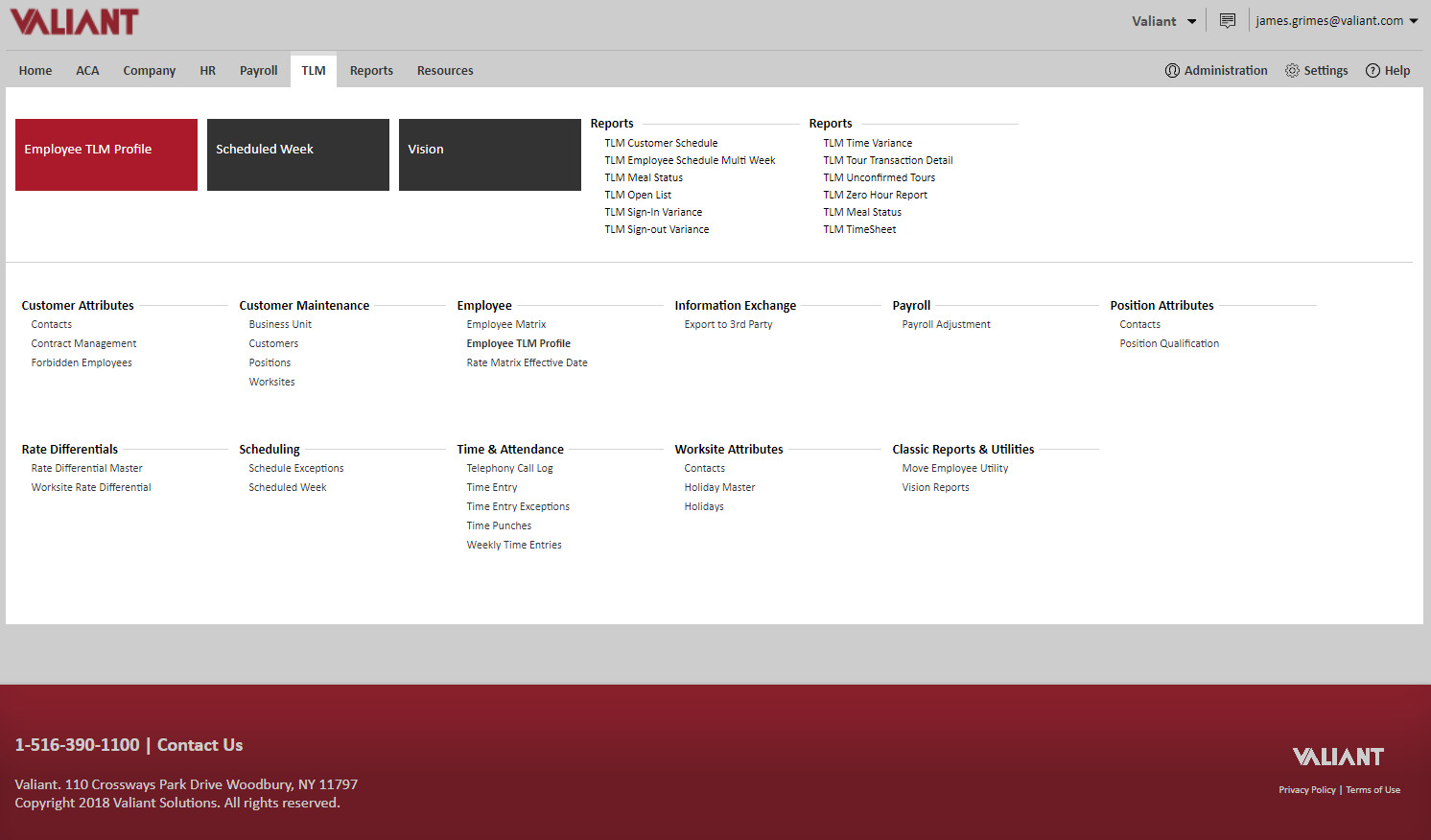Open TLM Customer Schedule report
The height and width of the screenshot is (840, 1431).
661,143
